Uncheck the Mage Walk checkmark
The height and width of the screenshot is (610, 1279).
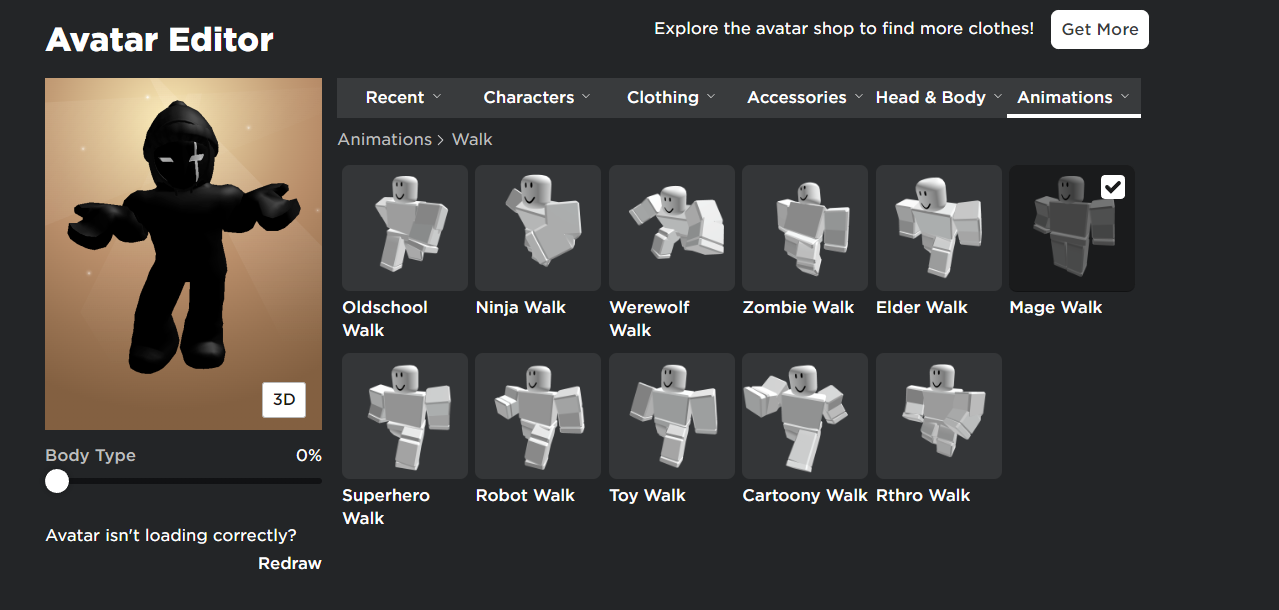click(1112, 187)
